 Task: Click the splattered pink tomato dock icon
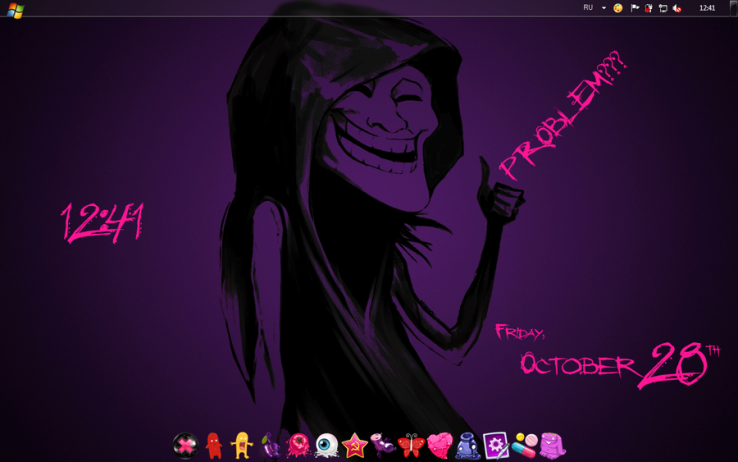(x=298, y=446)
